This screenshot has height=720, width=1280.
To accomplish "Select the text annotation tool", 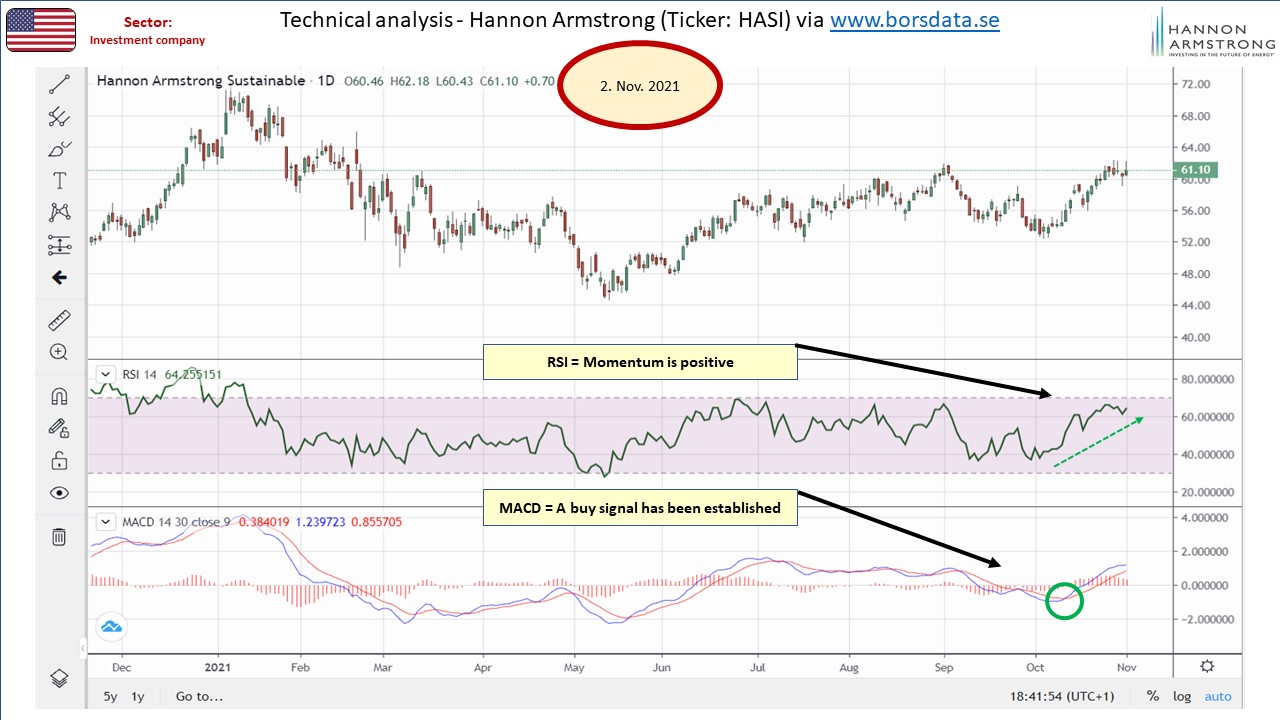I will (x=59, y=181).
